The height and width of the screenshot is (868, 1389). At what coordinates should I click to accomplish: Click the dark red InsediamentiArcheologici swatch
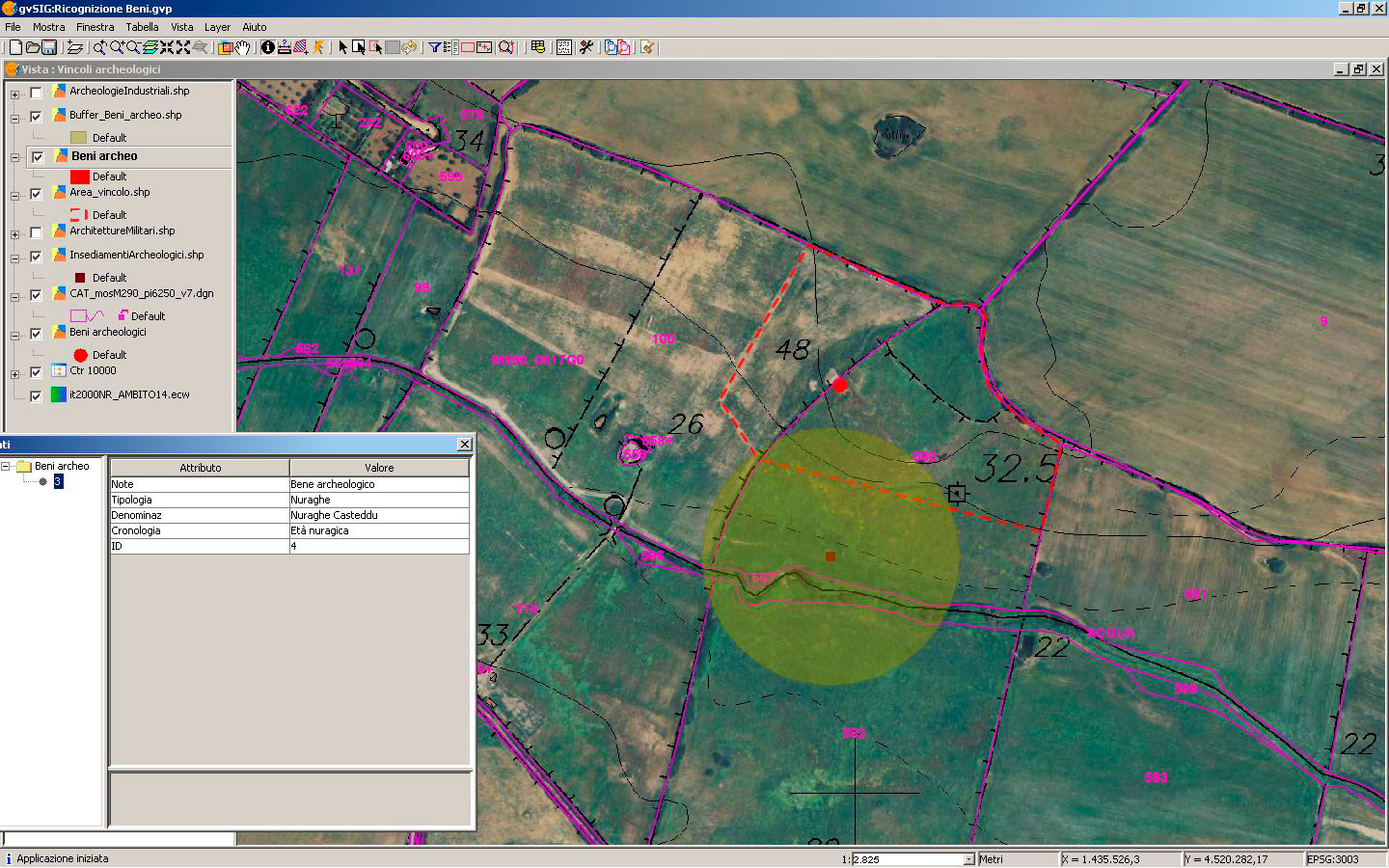point(80,278)
